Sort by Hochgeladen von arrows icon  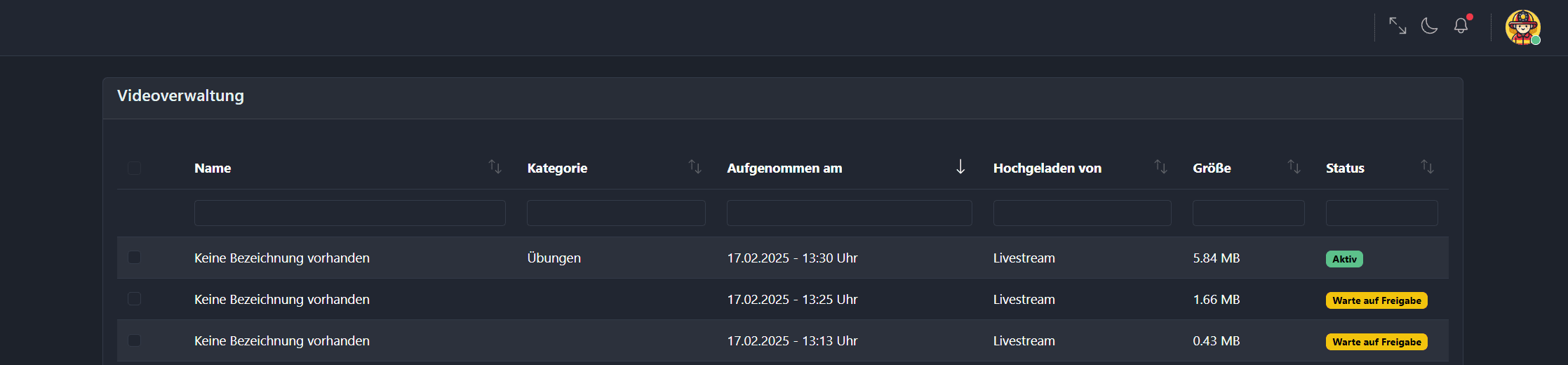tap(1160, 167)
